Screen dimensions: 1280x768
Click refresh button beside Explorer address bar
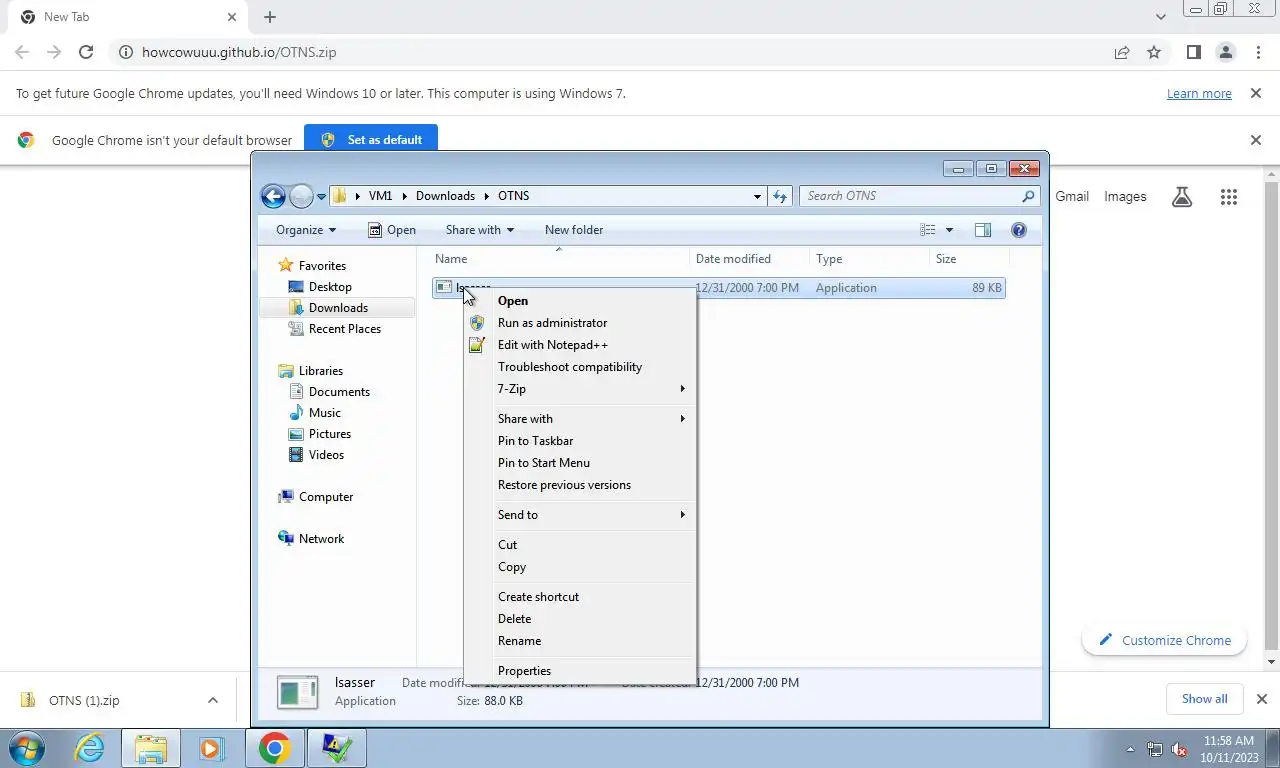point(780,196)
